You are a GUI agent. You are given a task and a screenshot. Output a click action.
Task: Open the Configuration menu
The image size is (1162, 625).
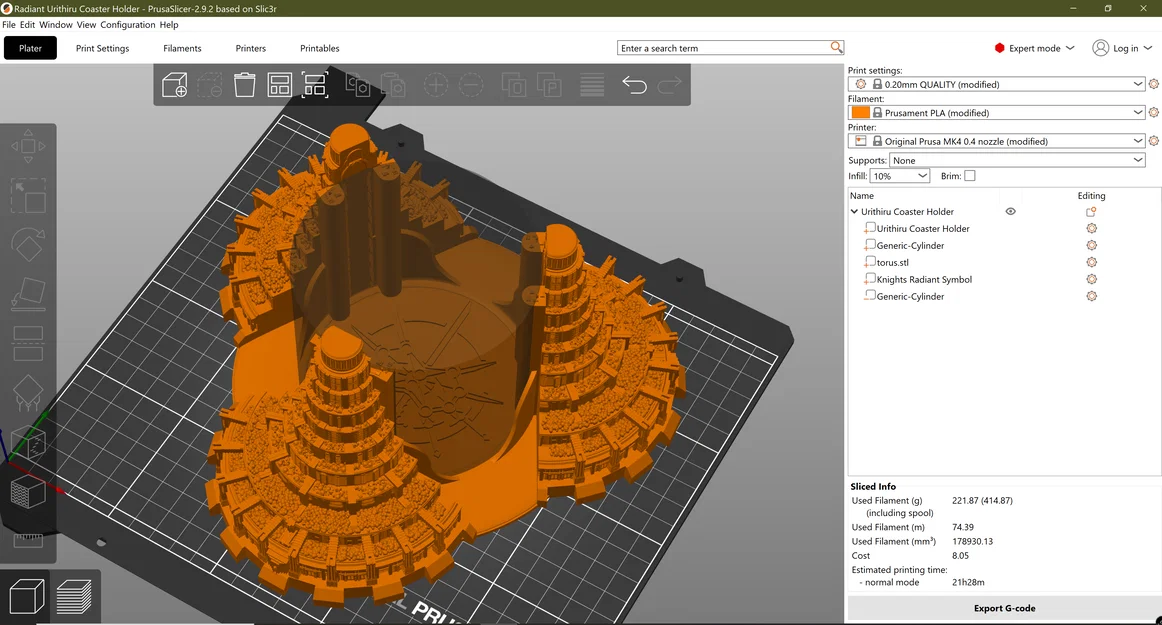[128, 24]
